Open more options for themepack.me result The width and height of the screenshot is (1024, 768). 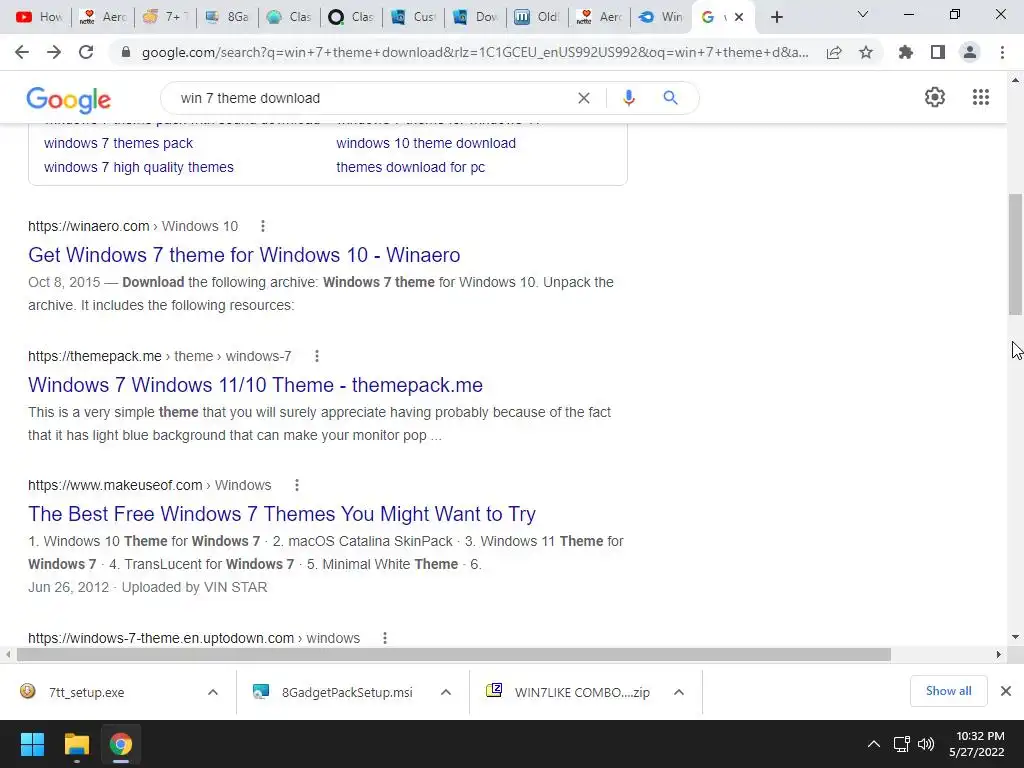(317, 356)
